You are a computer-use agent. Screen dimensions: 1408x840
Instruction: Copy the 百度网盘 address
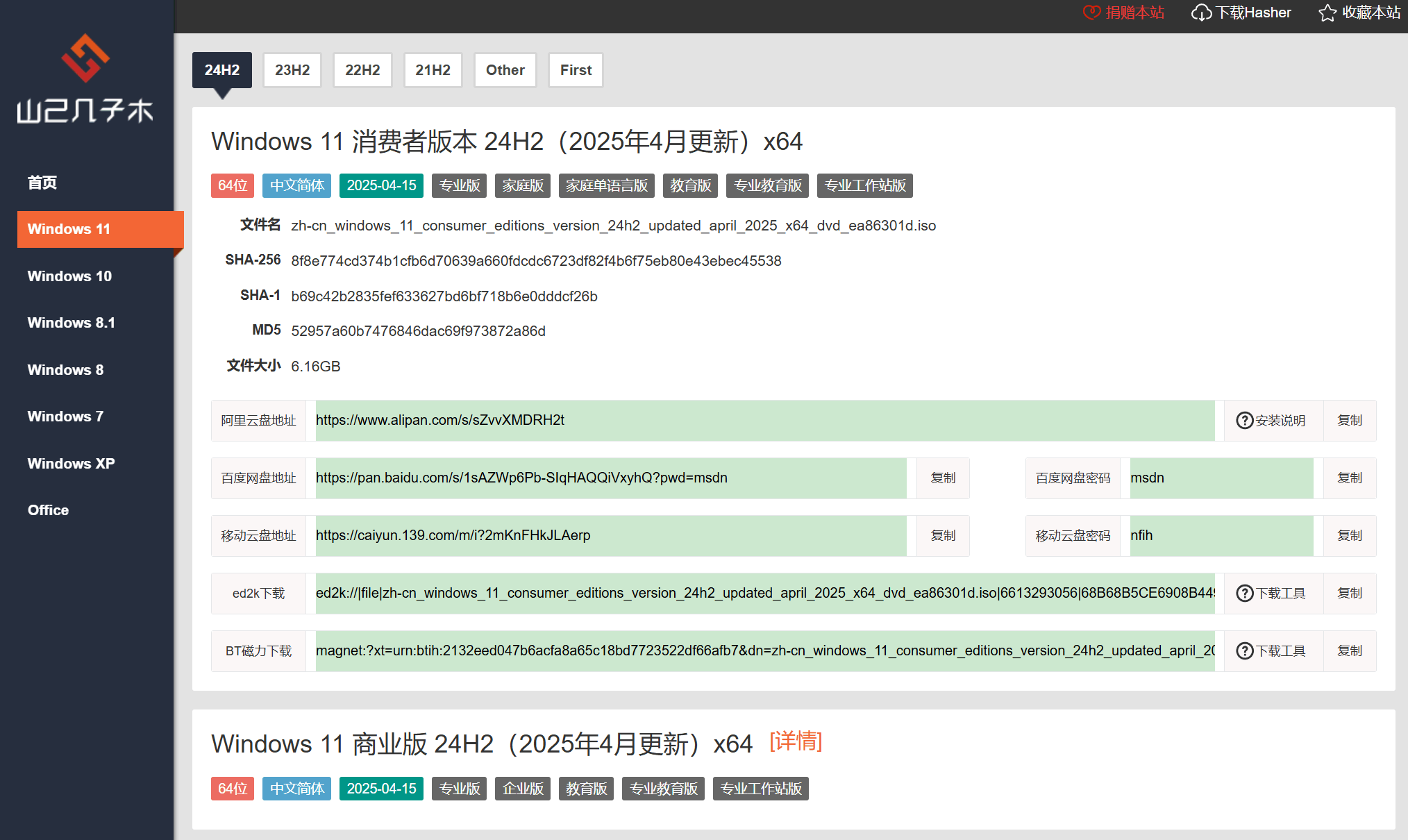click(943, 478)
